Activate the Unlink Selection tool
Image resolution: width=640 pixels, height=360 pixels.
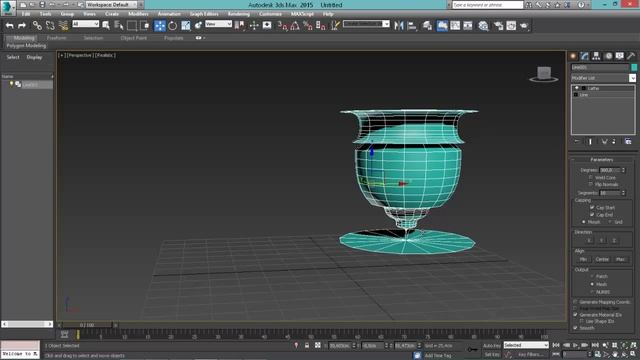tap(50, 26)
